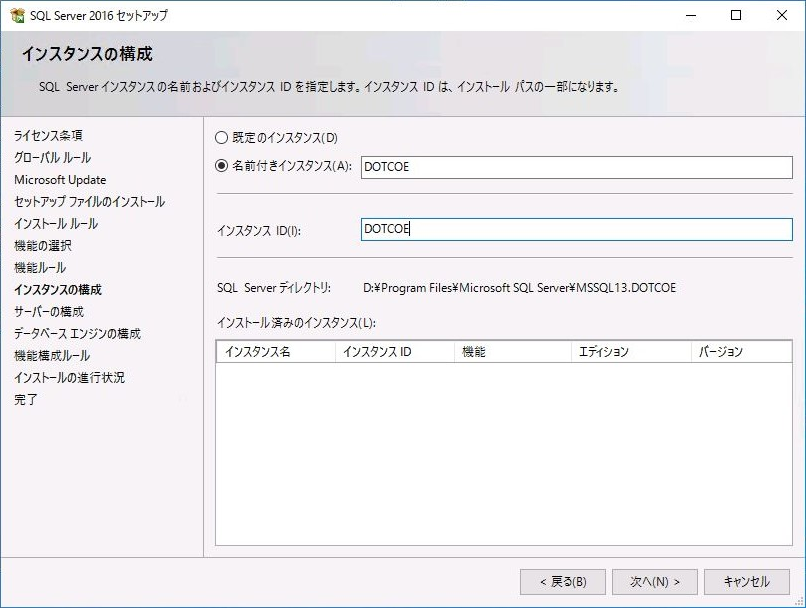Maximize the setup window
The width and height of the screenshot is (806, 608).
pos(736,15)
